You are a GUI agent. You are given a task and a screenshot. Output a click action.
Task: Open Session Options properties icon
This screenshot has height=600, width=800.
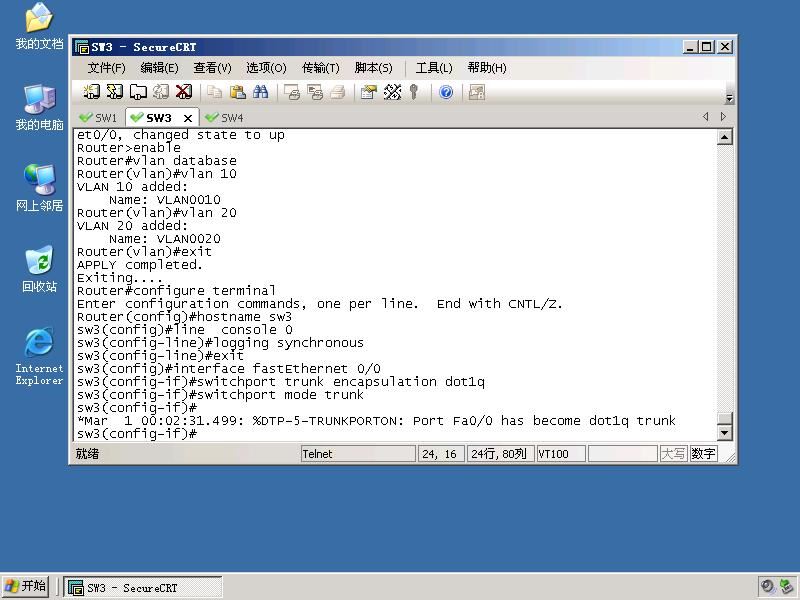coord(368,92)
